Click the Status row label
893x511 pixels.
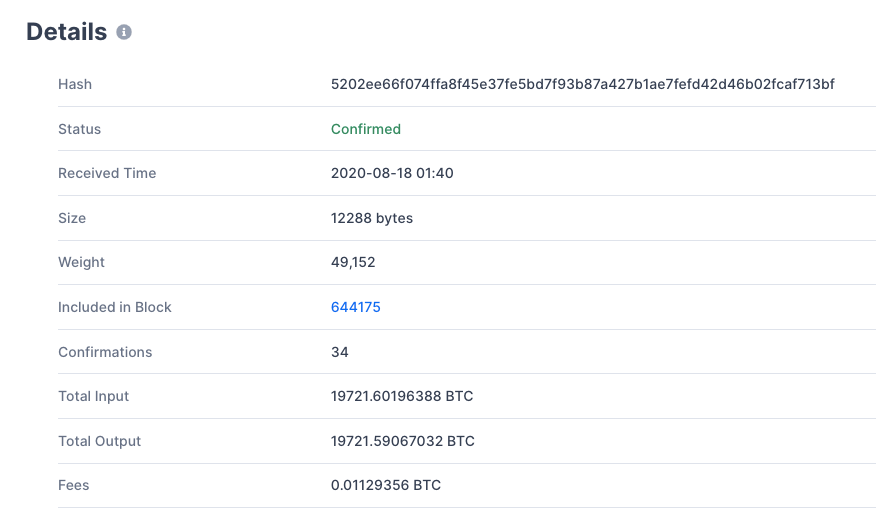click(x=79, y=129)
